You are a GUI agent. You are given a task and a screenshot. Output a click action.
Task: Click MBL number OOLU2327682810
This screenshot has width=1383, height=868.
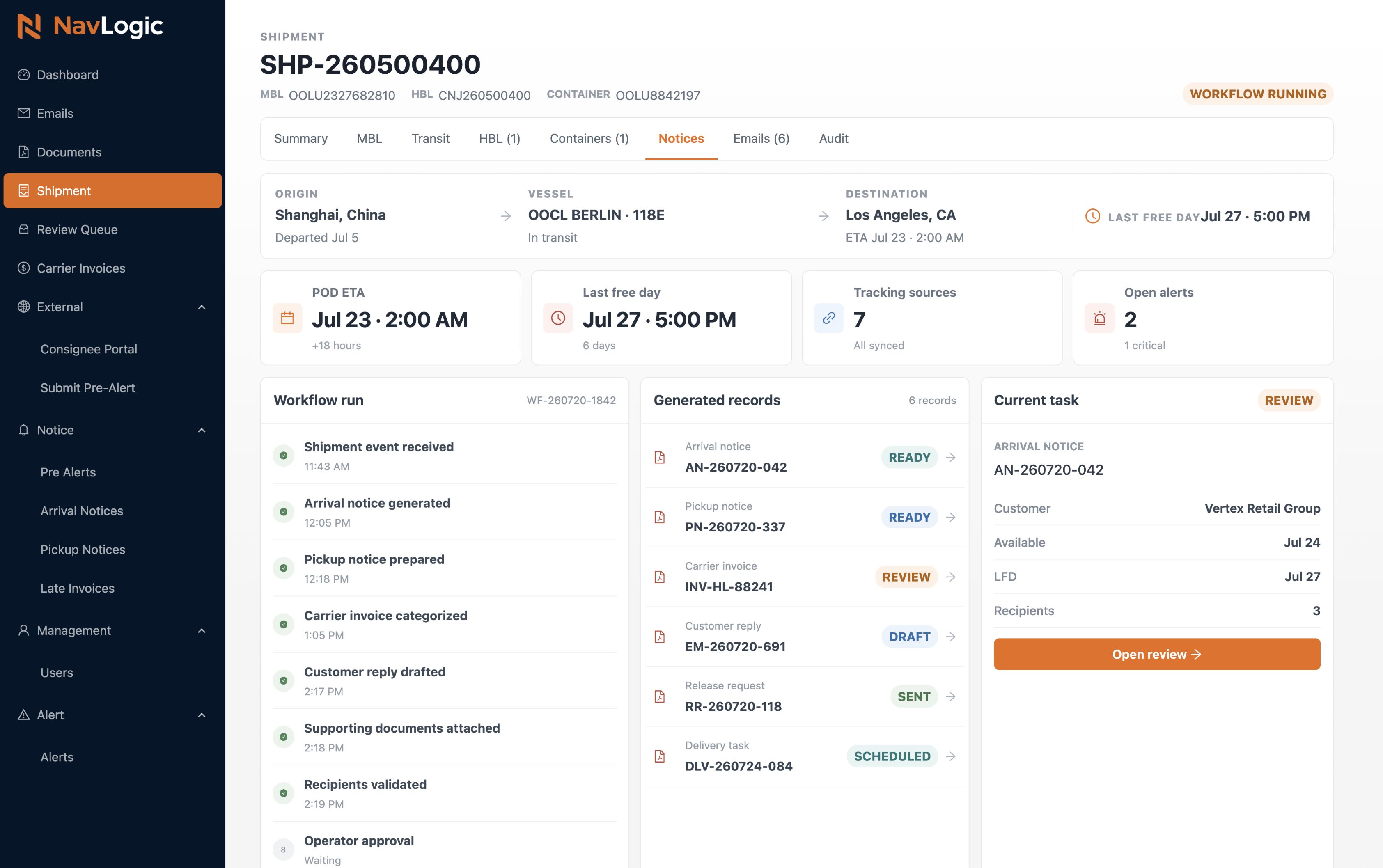pos(342,95)
